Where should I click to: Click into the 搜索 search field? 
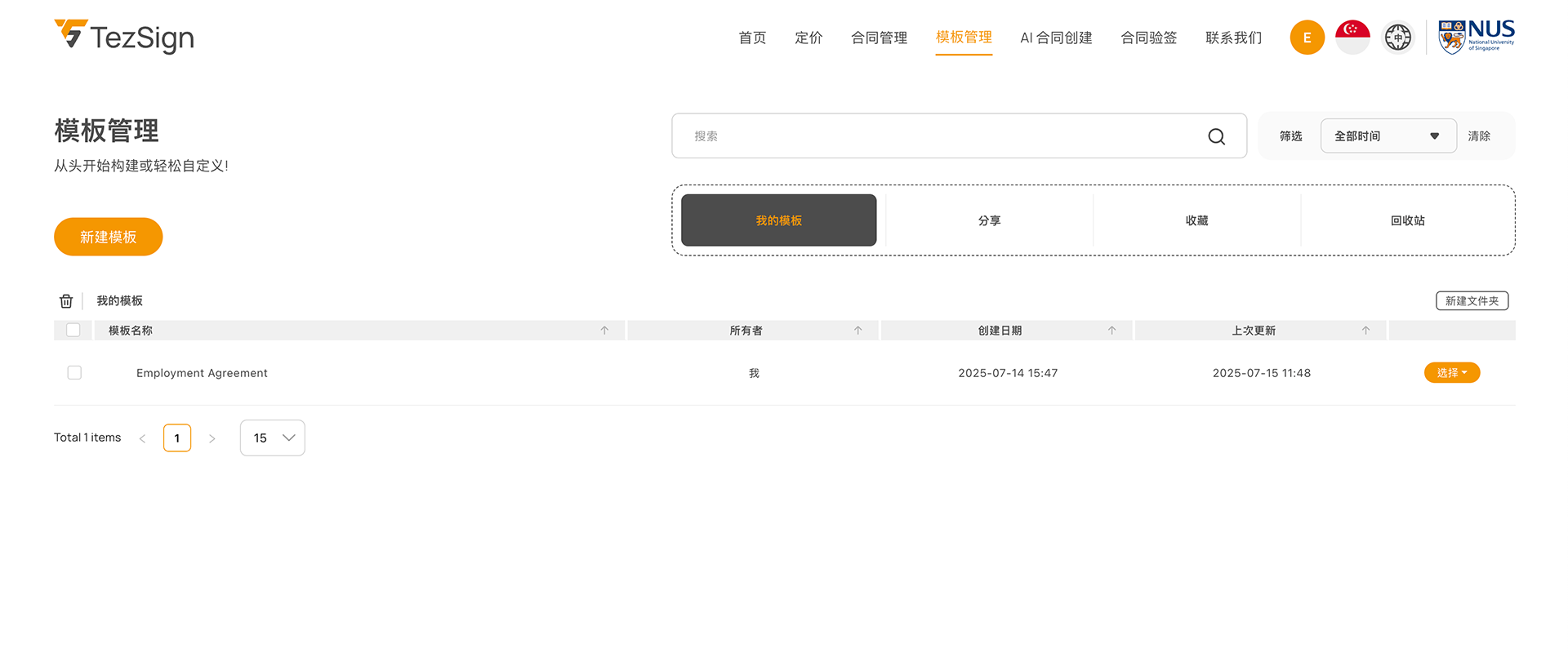939,136
